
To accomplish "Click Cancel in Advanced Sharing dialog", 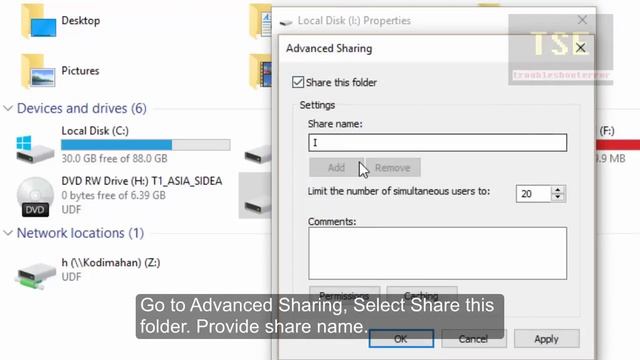I will 473,339.
